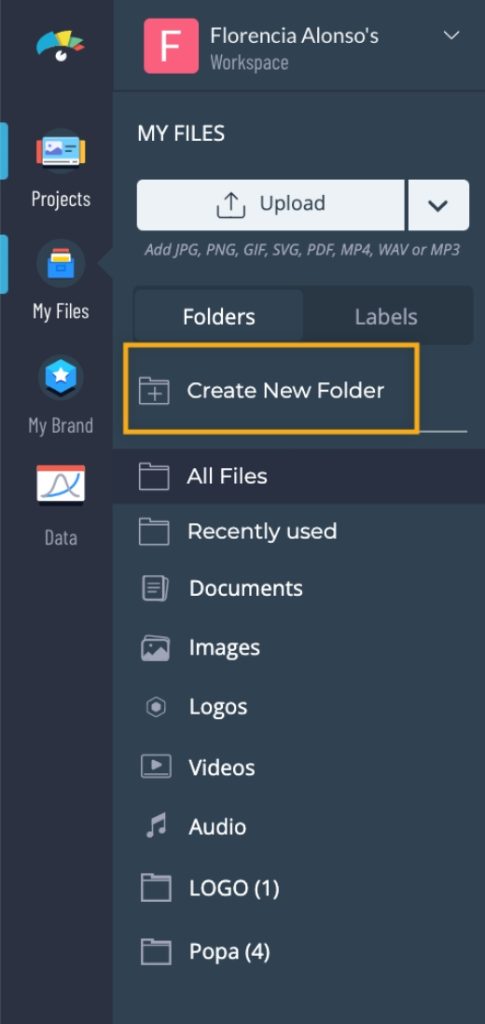Open the Upload options dropdown arrow
This screenshot has height=1024, width=485.
coord(439,205)
